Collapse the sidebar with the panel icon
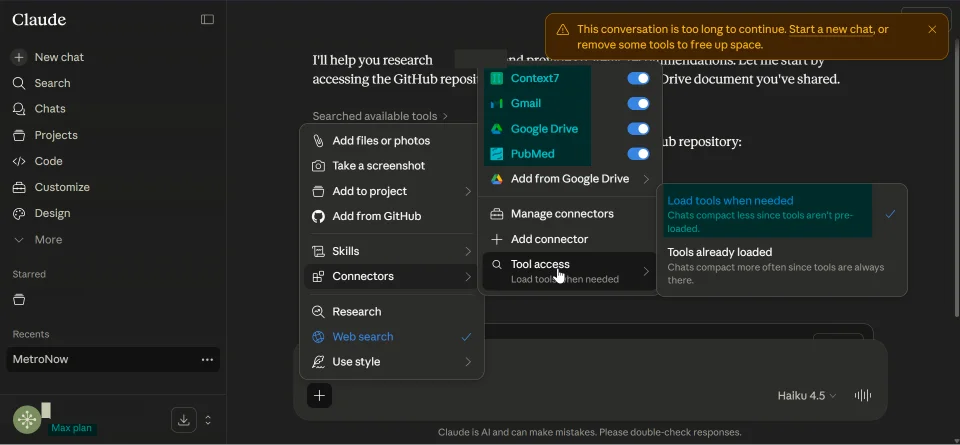 [x=208, y=20]
